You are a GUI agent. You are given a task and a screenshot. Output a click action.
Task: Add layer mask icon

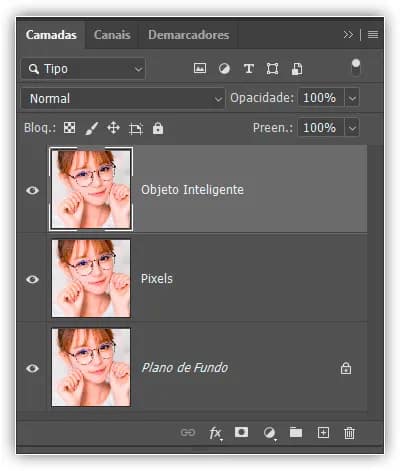point(241,432)
